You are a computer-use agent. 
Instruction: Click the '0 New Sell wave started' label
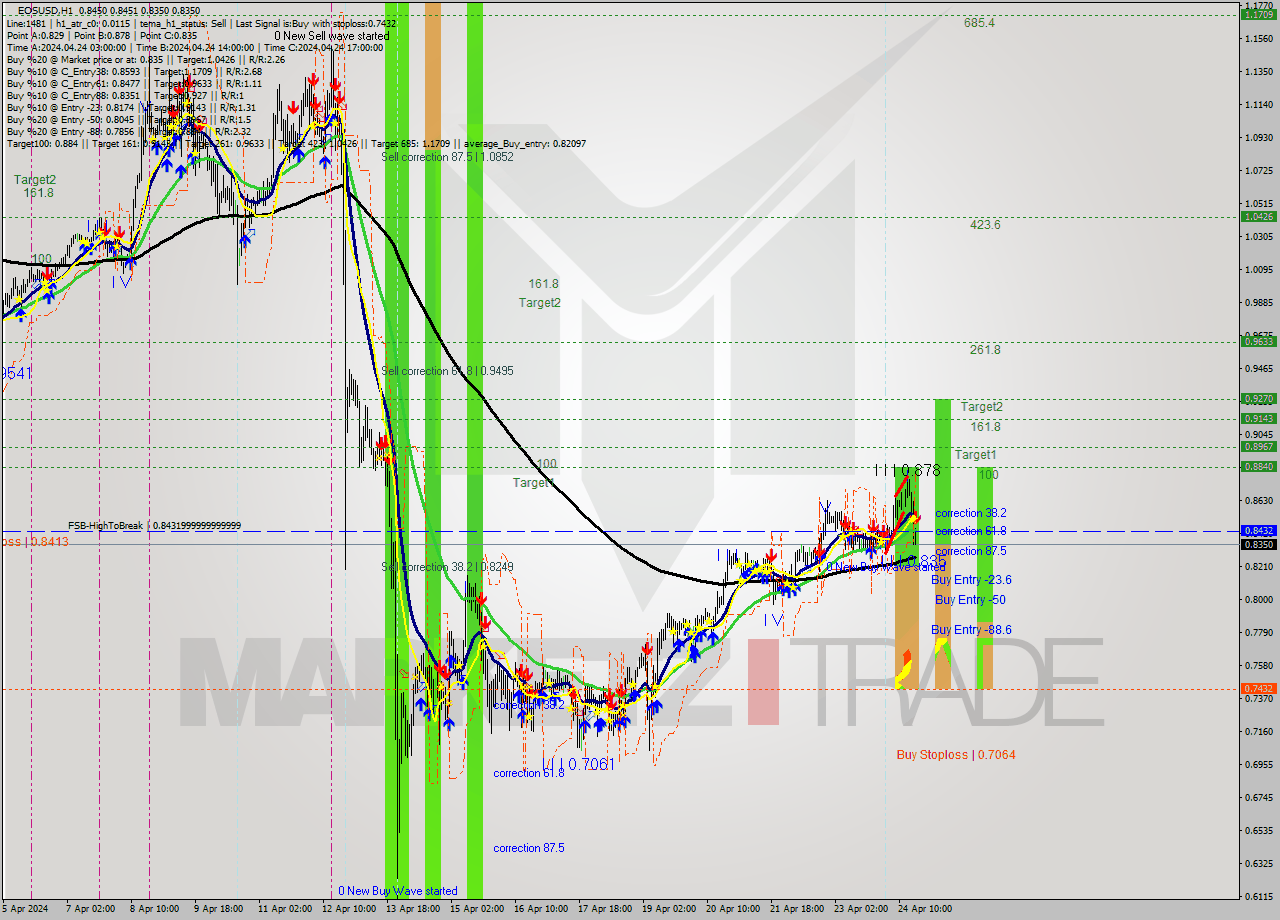pyautogui.click(x=332, y=36)
